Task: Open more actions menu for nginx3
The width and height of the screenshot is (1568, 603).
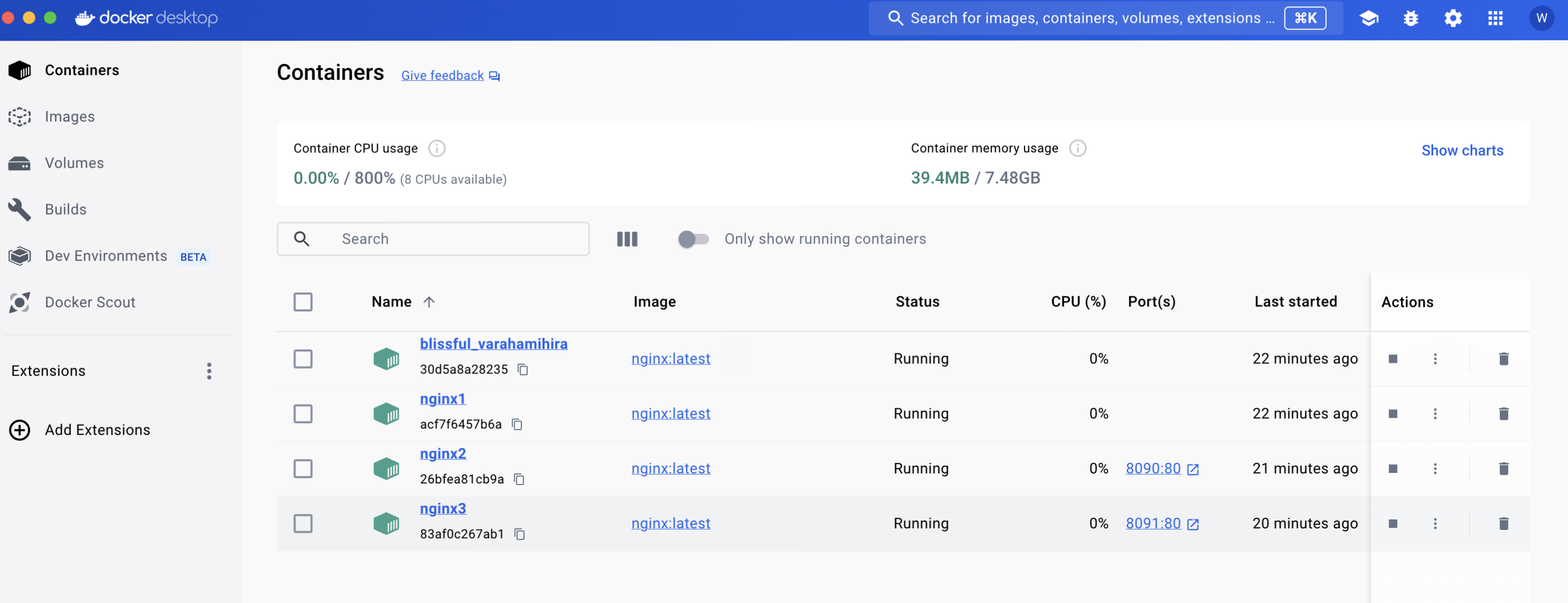Action: [x=1435, y=523]
